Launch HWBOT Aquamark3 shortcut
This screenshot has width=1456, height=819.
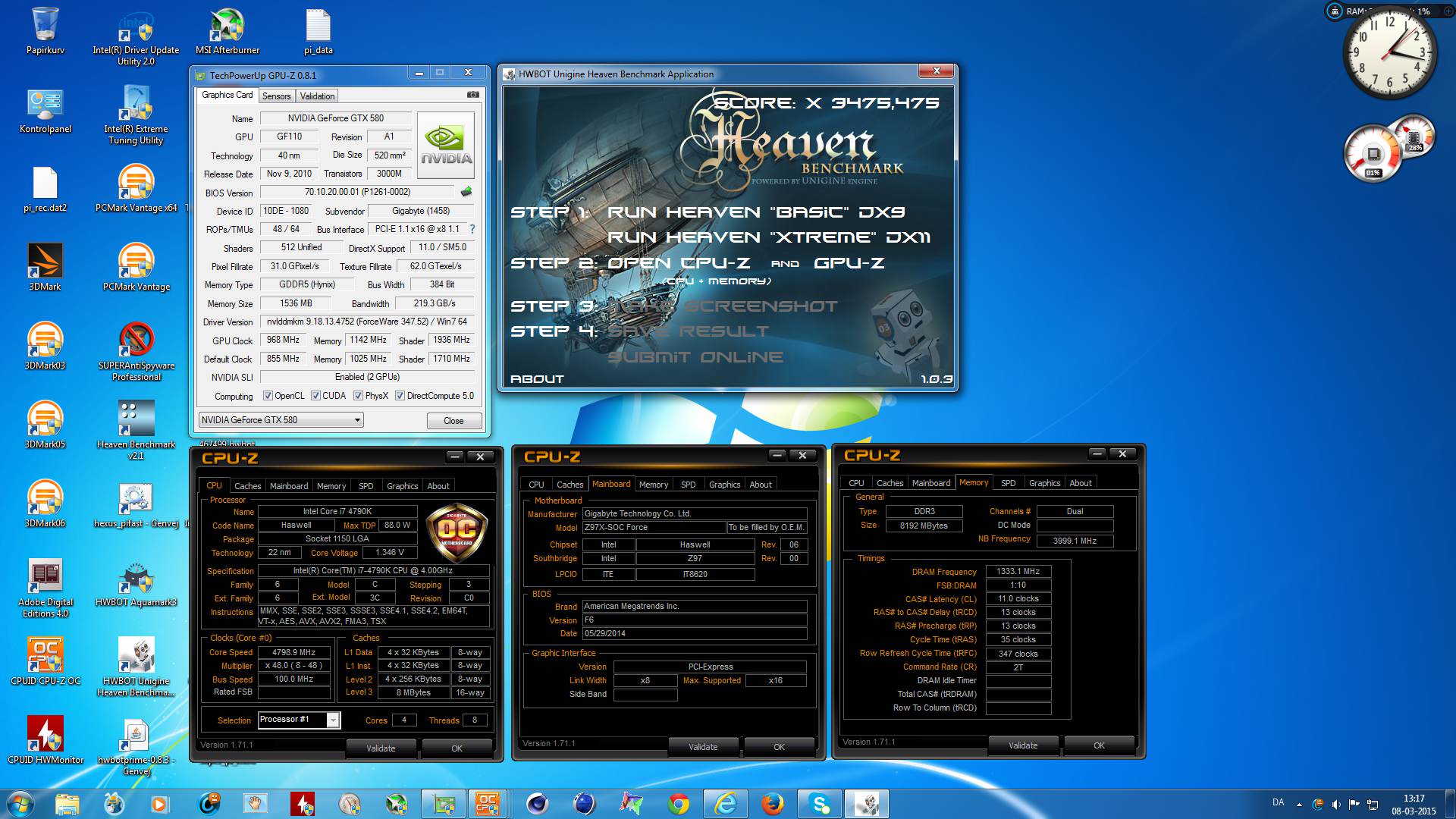click(x=136, y=584)
